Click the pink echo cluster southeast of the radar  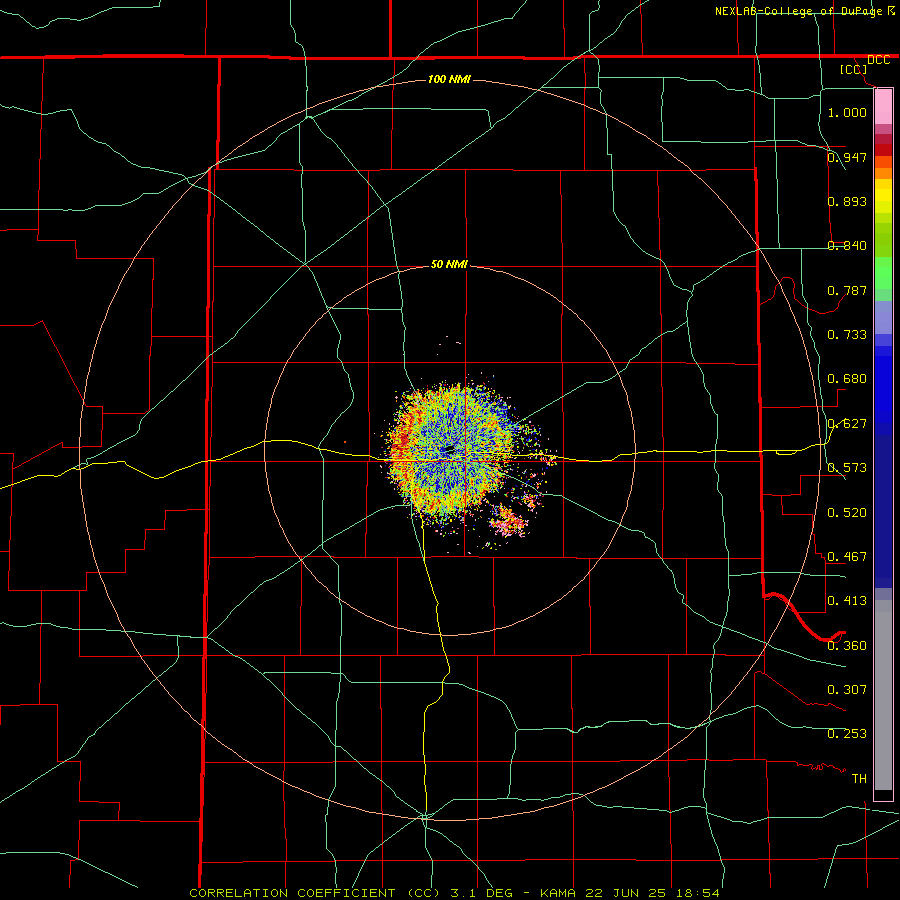(x=507, y=524)
